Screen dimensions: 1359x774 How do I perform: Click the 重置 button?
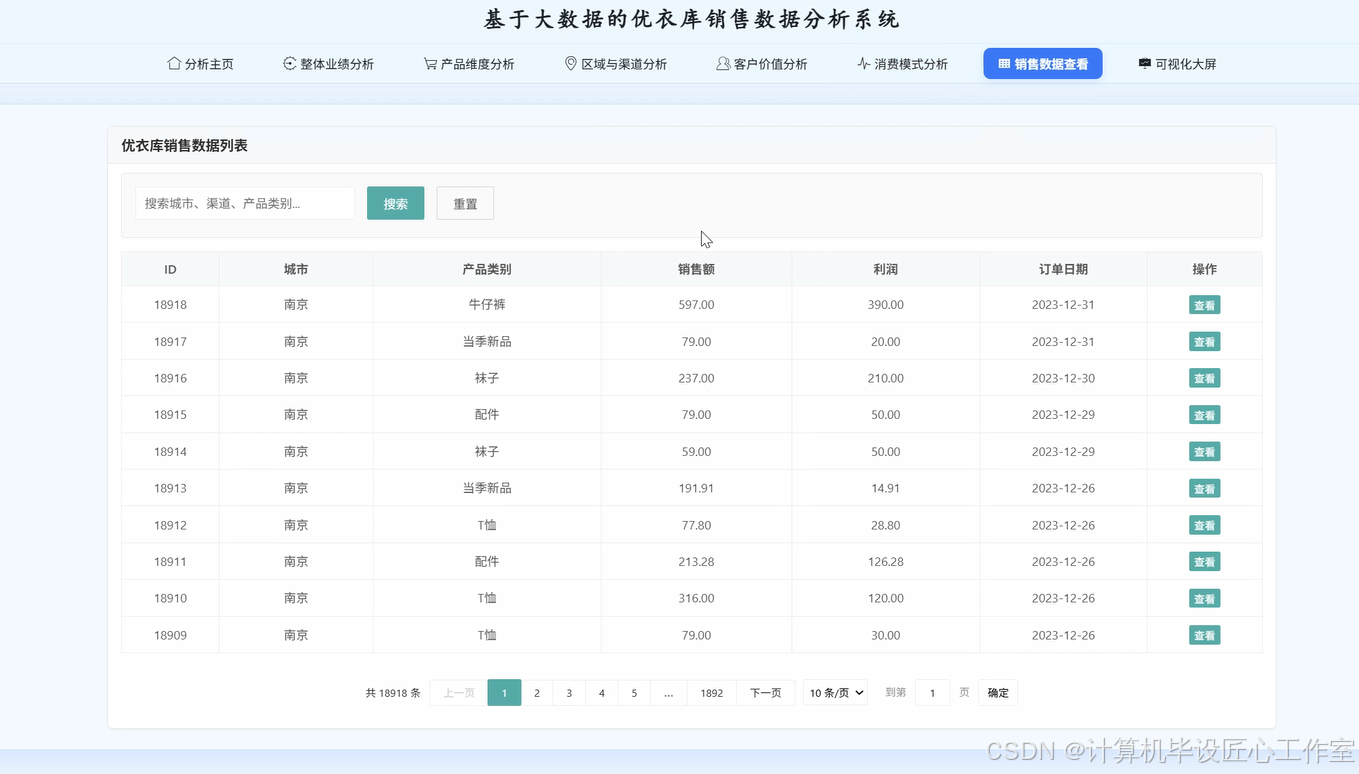point(465,203)
